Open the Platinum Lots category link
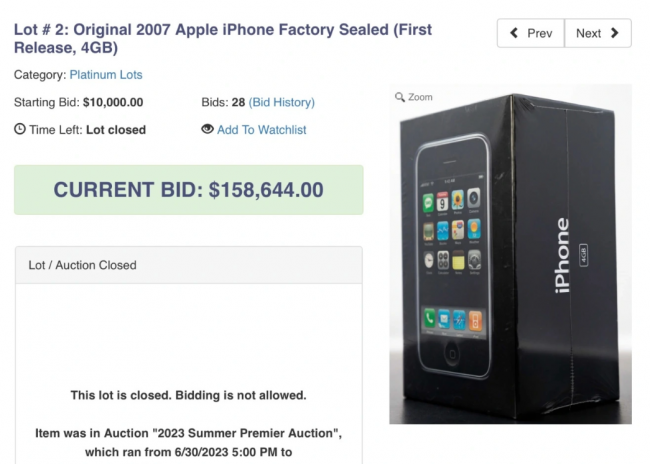Viewport: 650px width, 464px height. point(106,75)
